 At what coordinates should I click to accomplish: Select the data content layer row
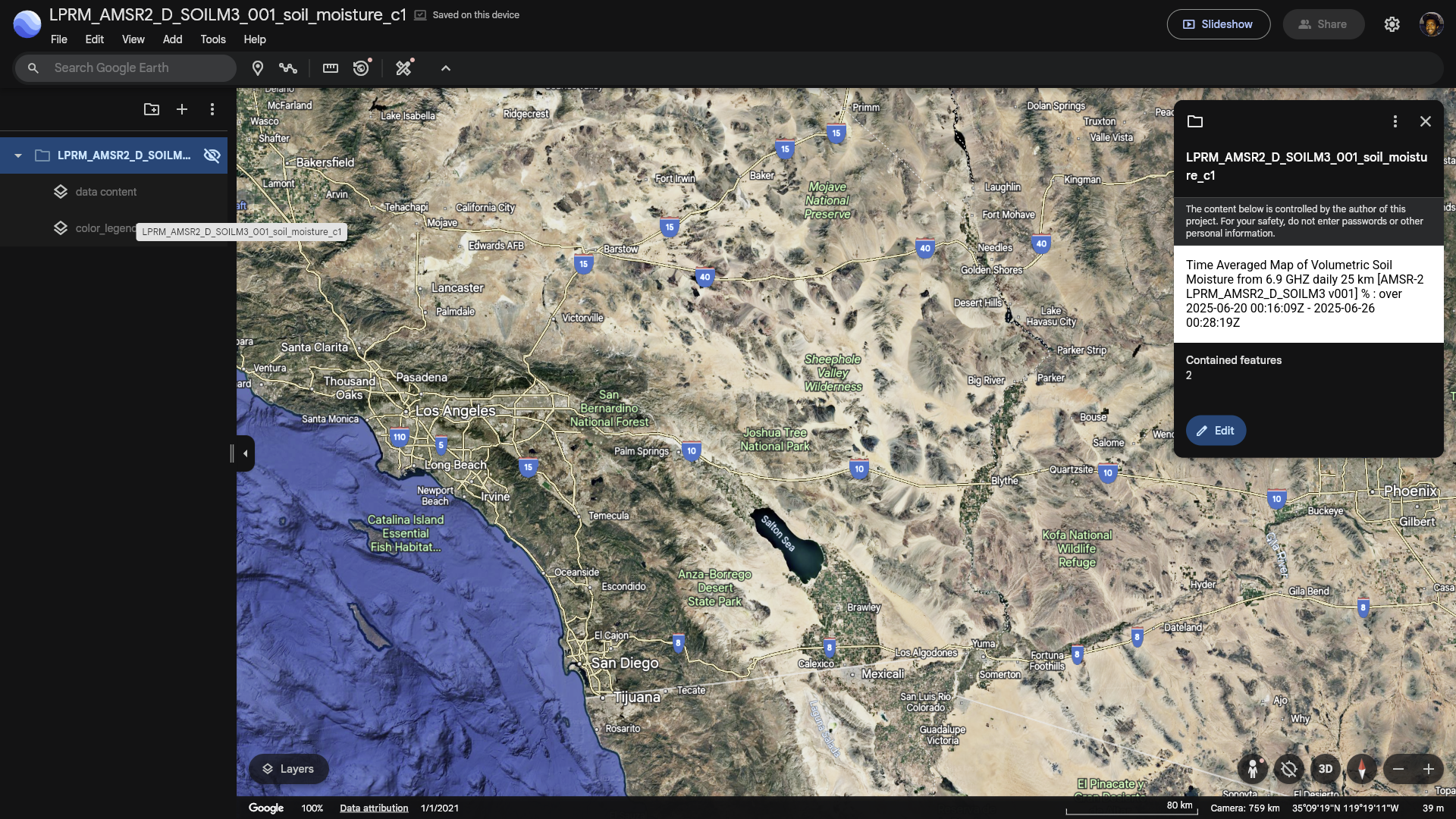coord(114,192)
